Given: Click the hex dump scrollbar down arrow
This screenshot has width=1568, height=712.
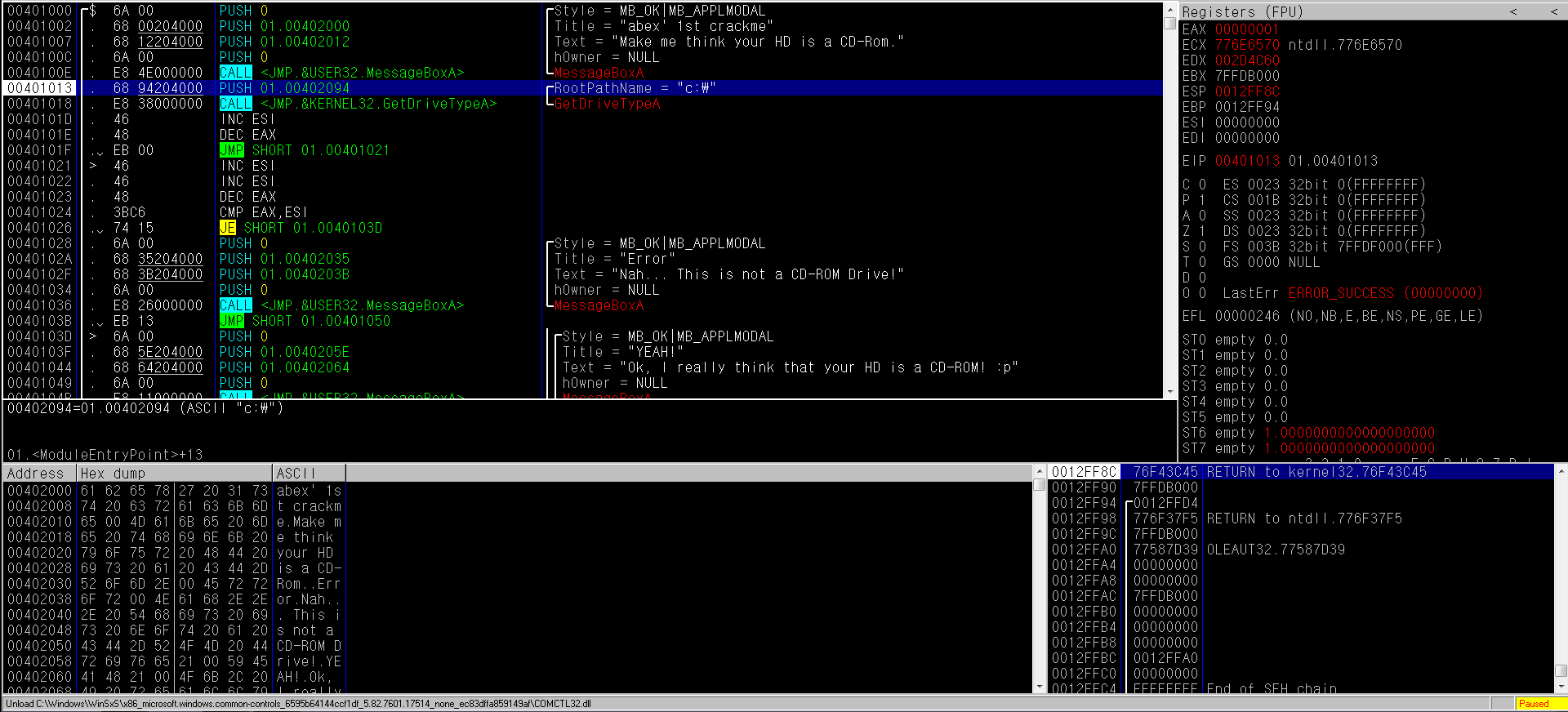Looking at the screenshot, I should pyautogui.click(x=1040, y=687).
